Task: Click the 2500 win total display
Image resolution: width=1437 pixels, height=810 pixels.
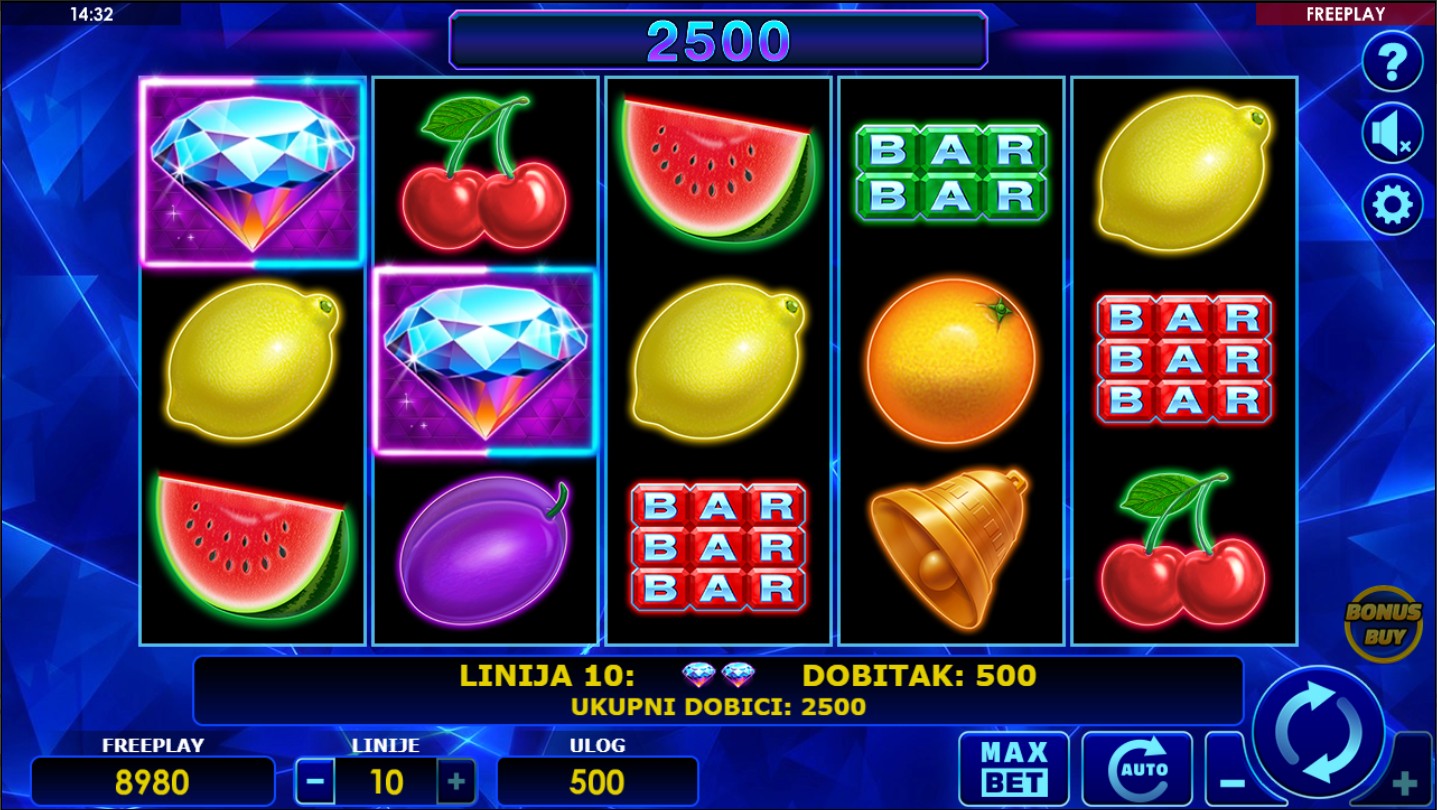Action: (718, 40)
